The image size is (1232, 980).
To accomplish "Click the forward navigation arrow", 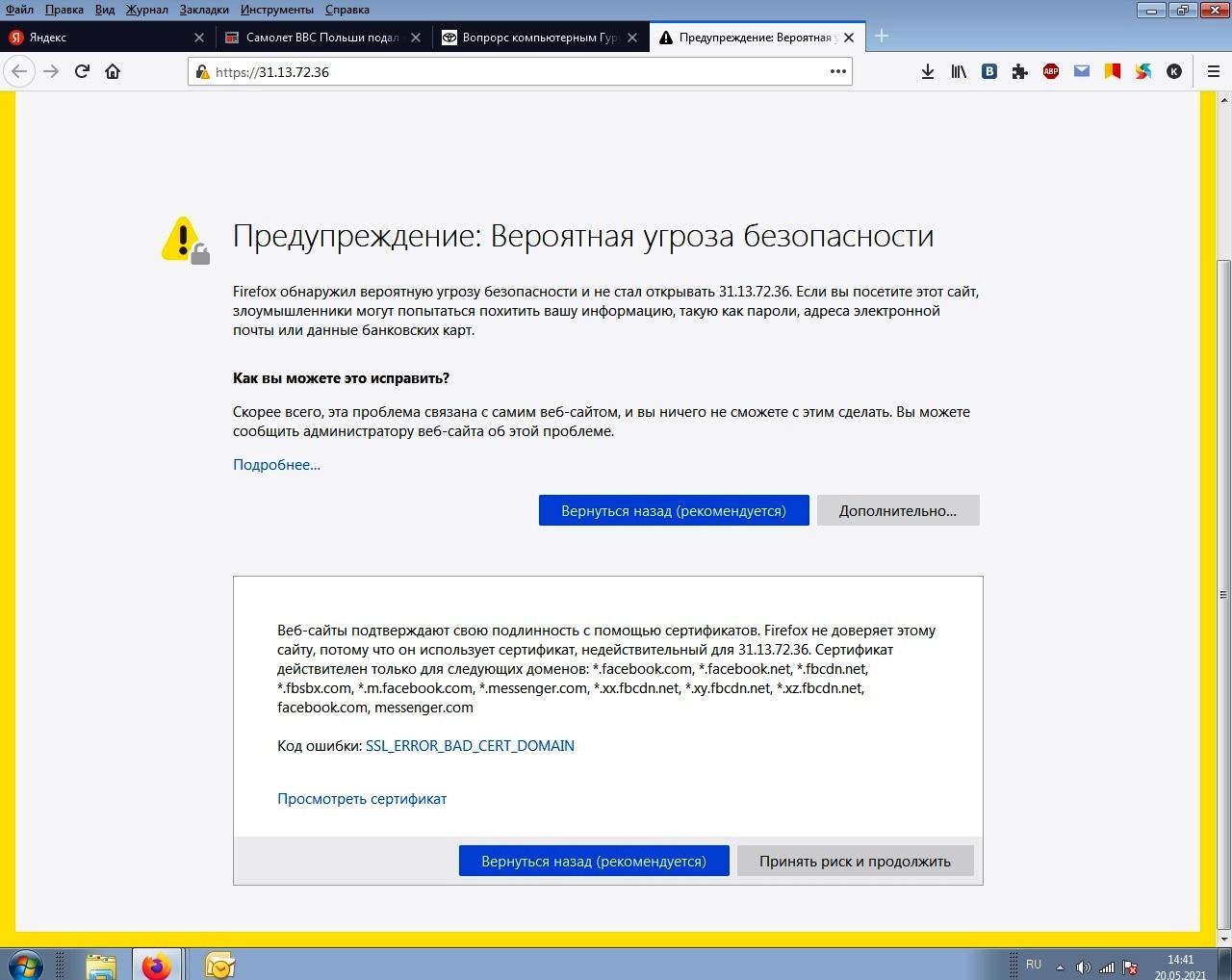I will click(x=51, y=71).
